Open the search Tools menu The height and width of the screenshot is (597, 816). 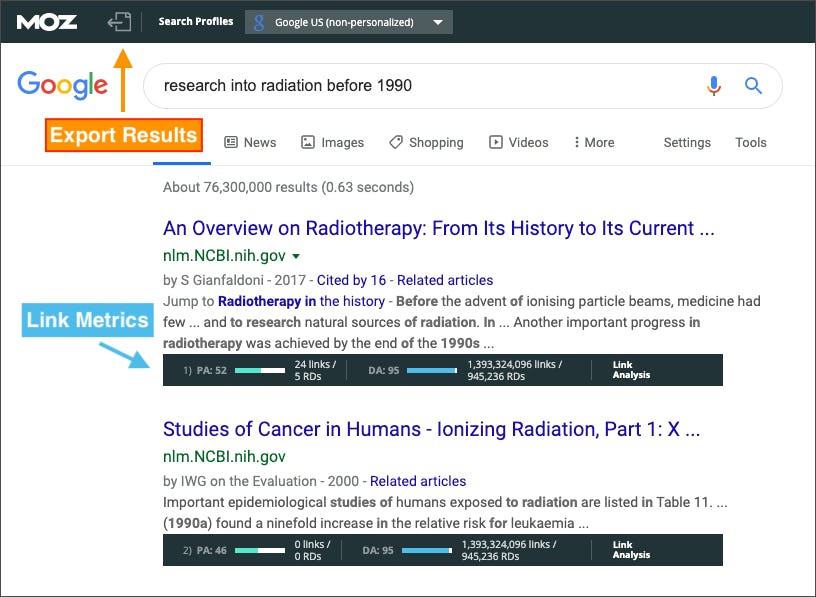tap(750, 142)
